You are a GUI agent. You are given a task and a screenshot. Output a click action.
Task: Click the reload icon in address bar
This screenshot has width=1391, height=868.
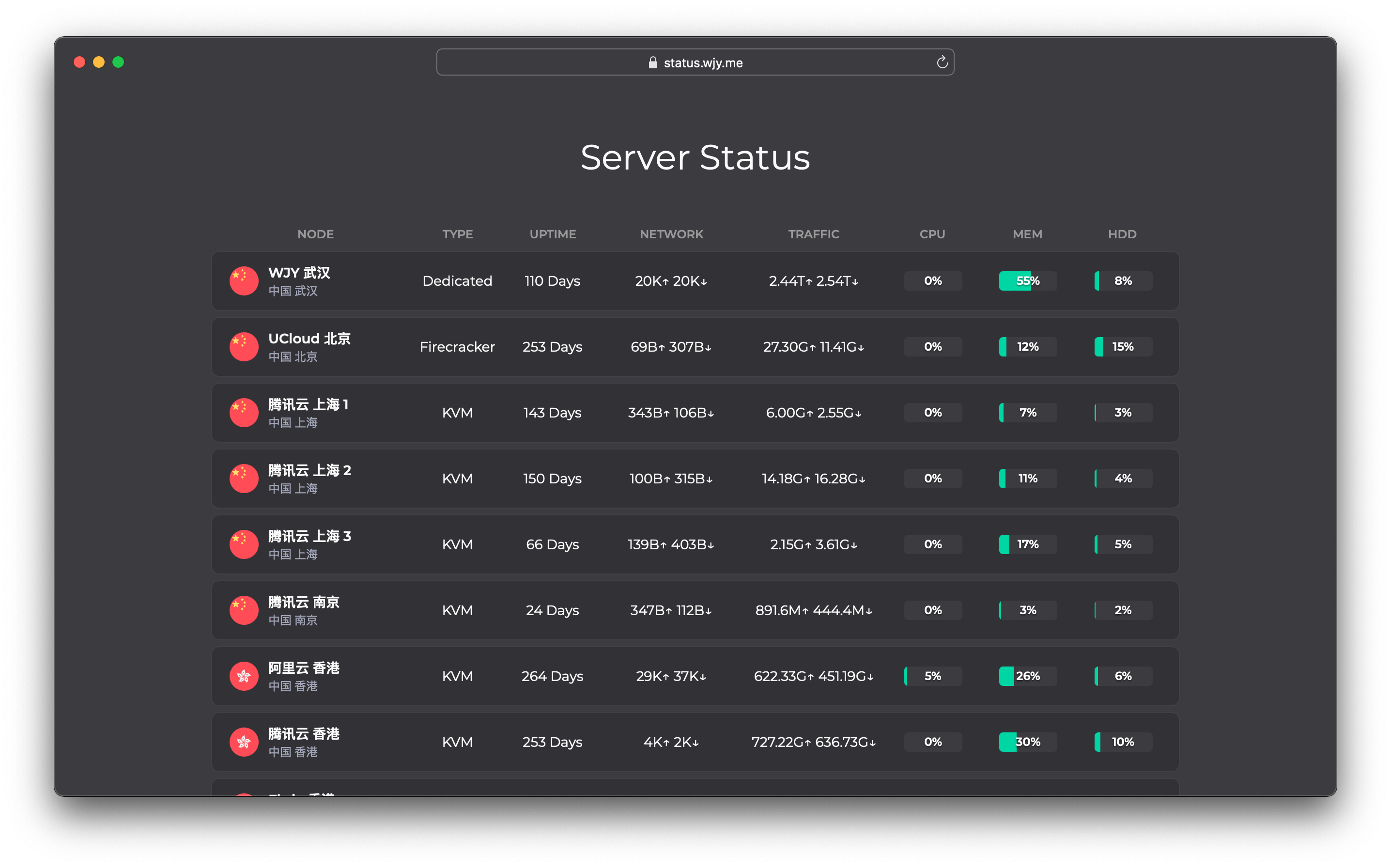click(942, 62)
